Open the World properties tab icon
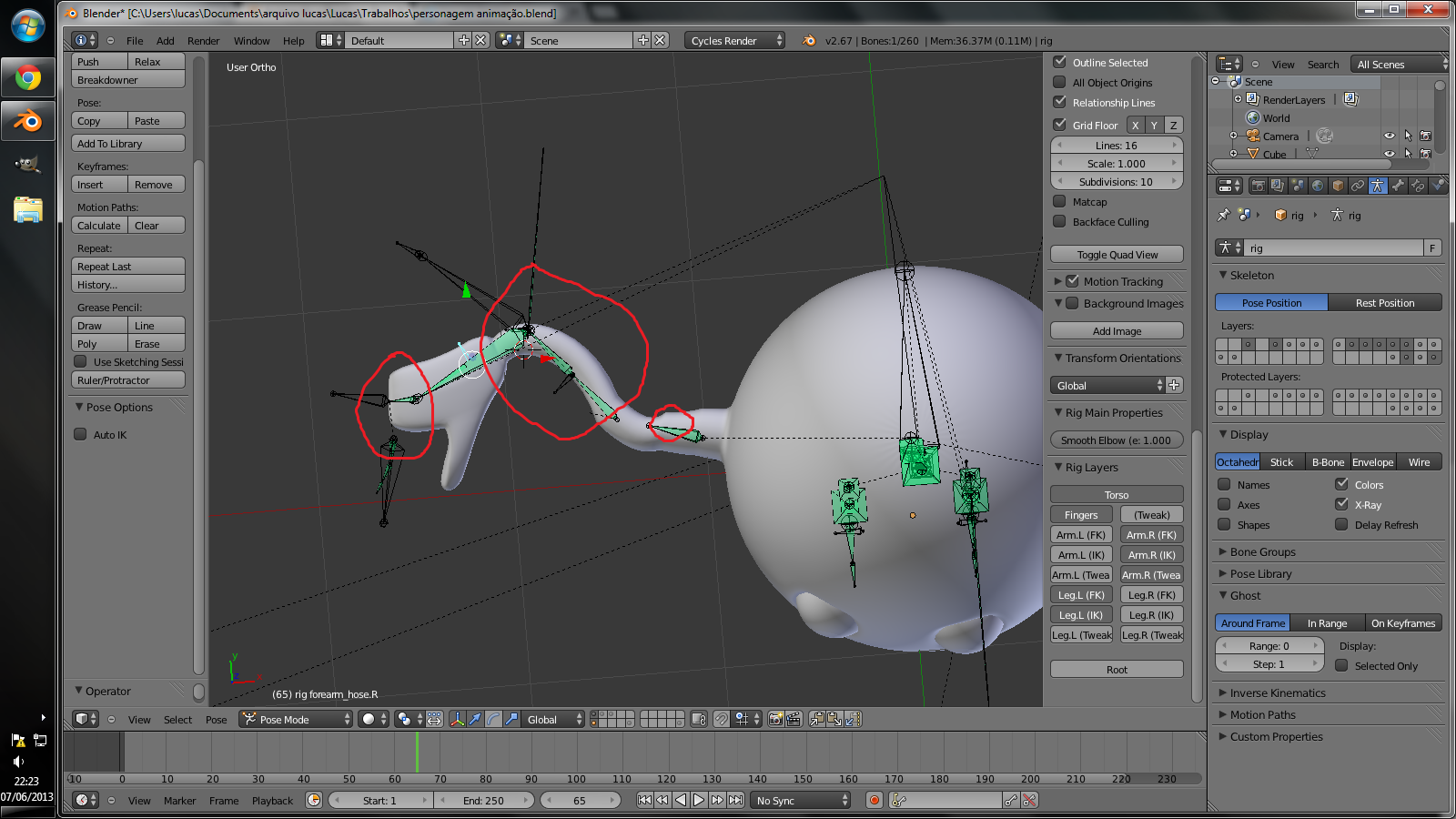Viewport: 1456px width, 819px height. pyautogui.click(x=1318, y=186)
